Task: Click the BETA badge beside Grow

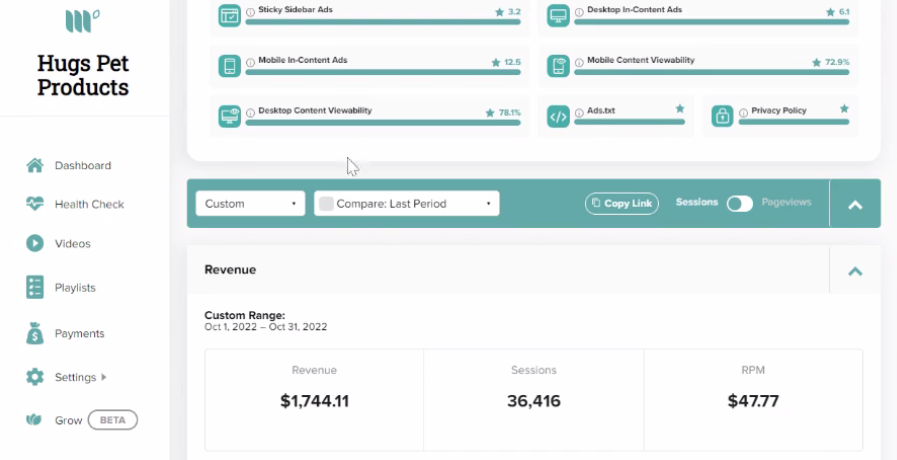Action: [x=113, y=420]
